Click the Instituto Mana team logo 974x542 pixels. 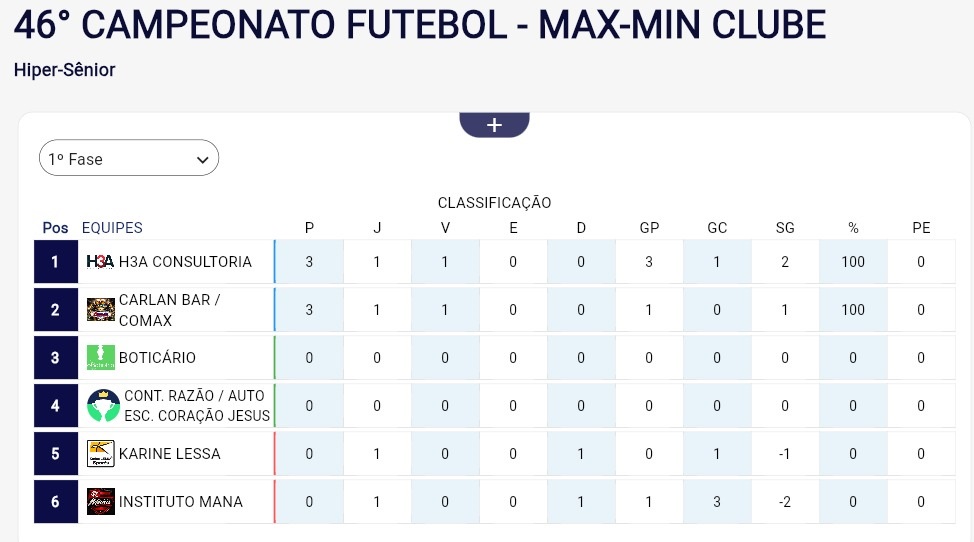coord(100,502)
